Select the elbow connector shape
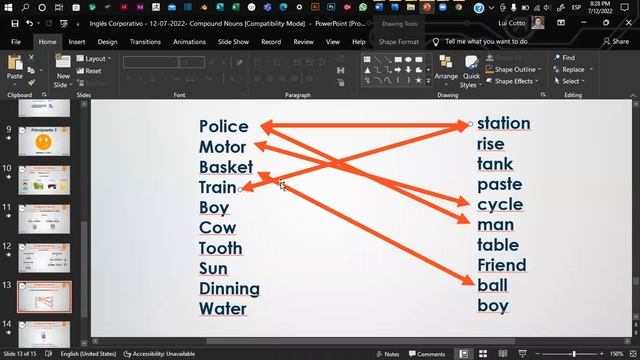The image size is (640, 360). [x=378, y=70]
